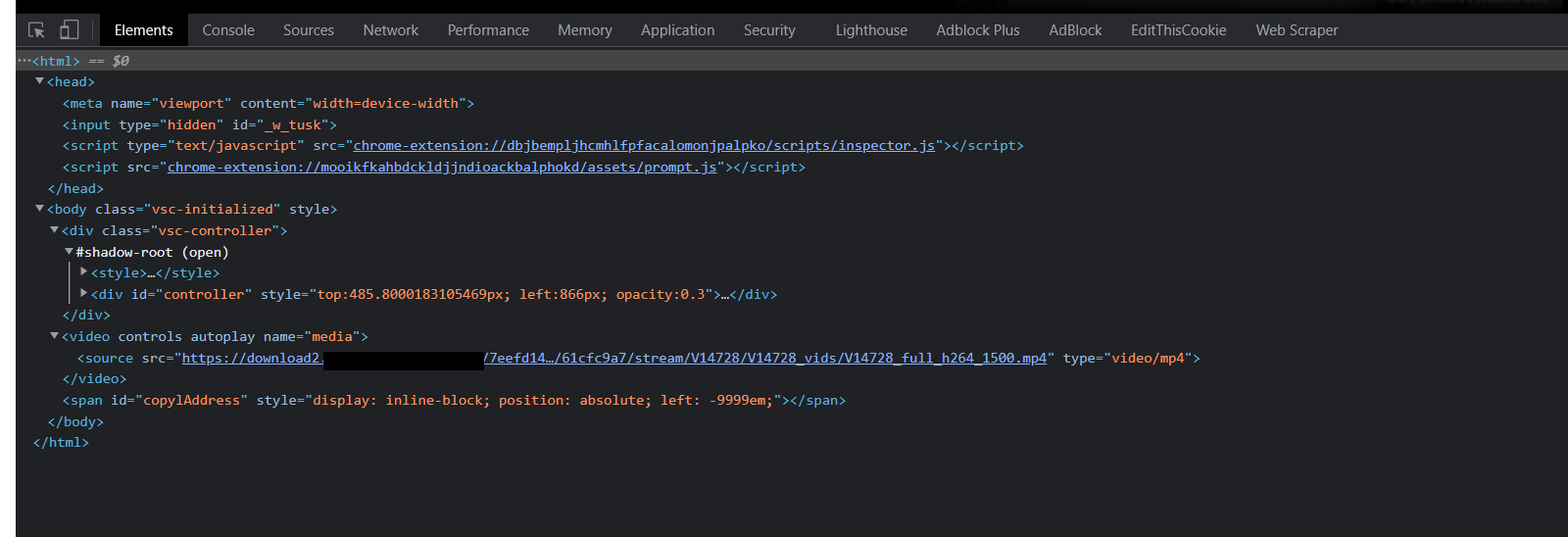Select the Lighthouse tab
Viewport: 1568px width, 537px height.
pyautogui.click(x=871, y=30)
